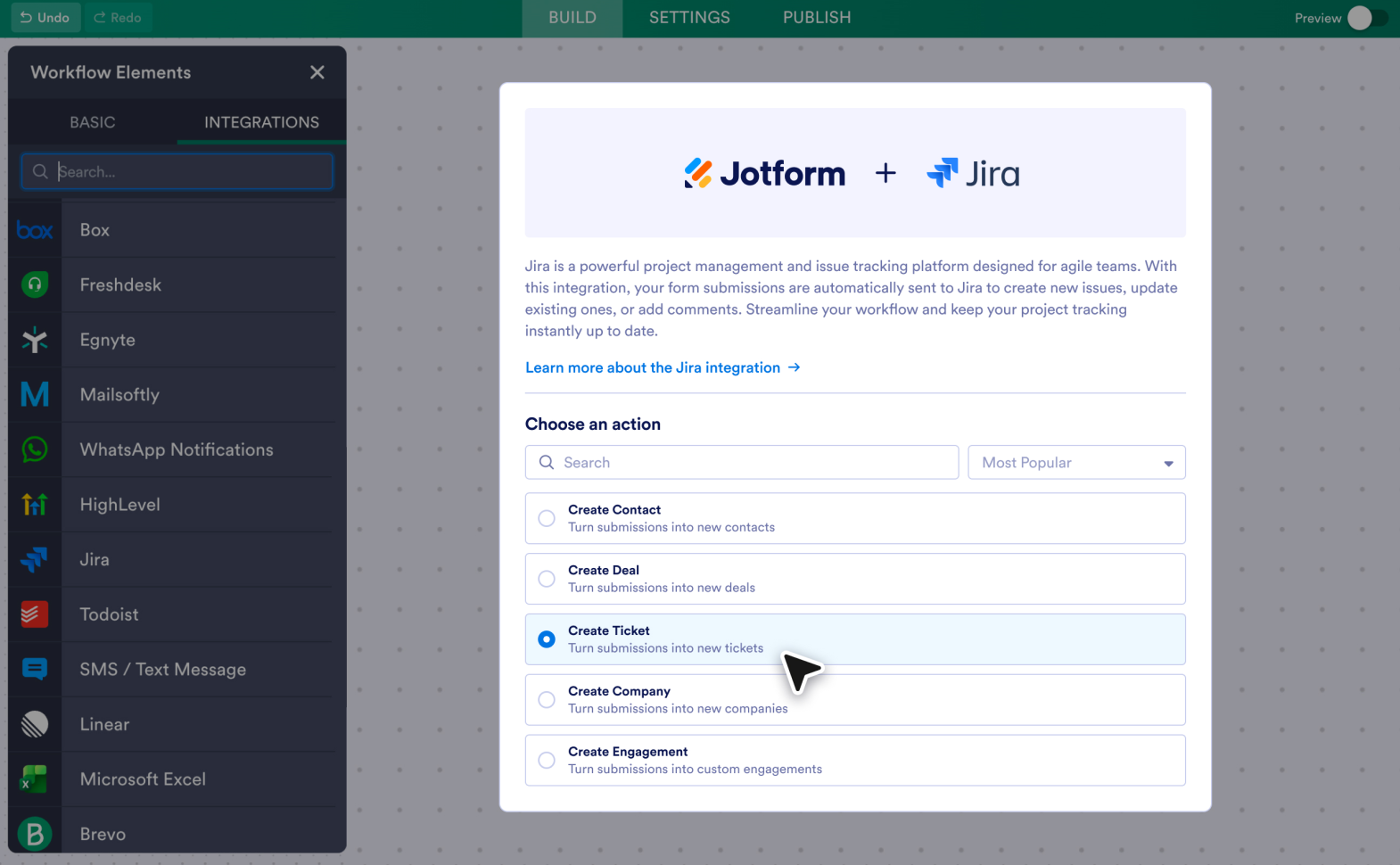Click the Jira icon in sidebar
This screenshot has height=865, width=1400.
(35, 559)
